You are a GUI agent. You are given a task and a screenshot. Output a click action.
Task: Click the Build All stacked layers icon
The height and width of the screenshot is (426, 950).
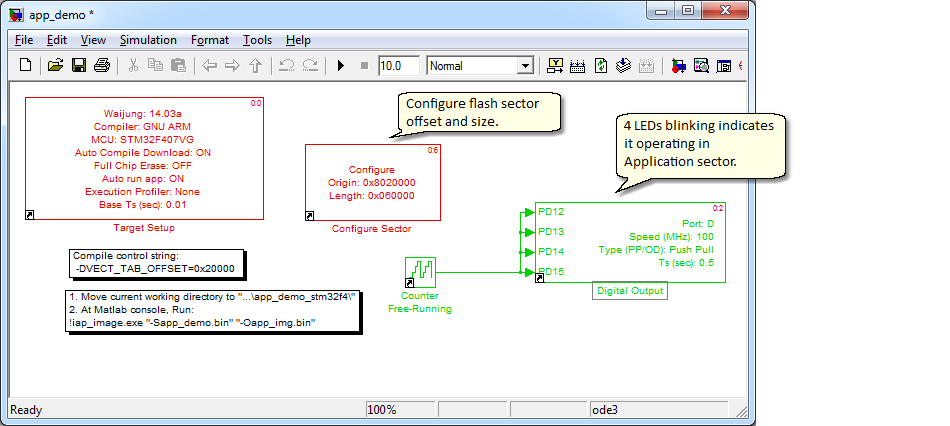click(623, 65)
